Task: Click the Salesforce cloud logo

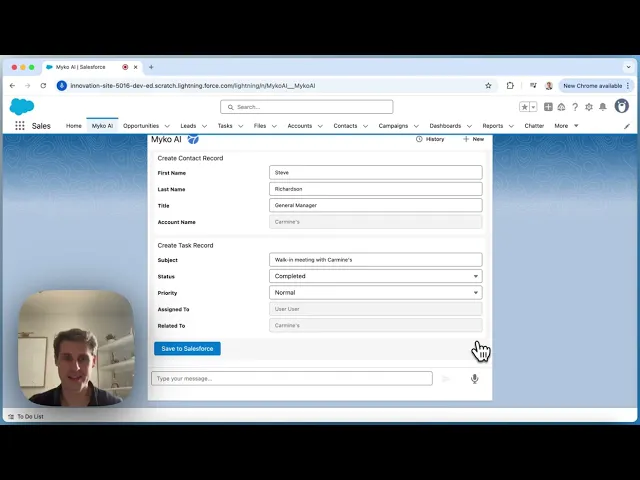Action: [x=22, y=107]
